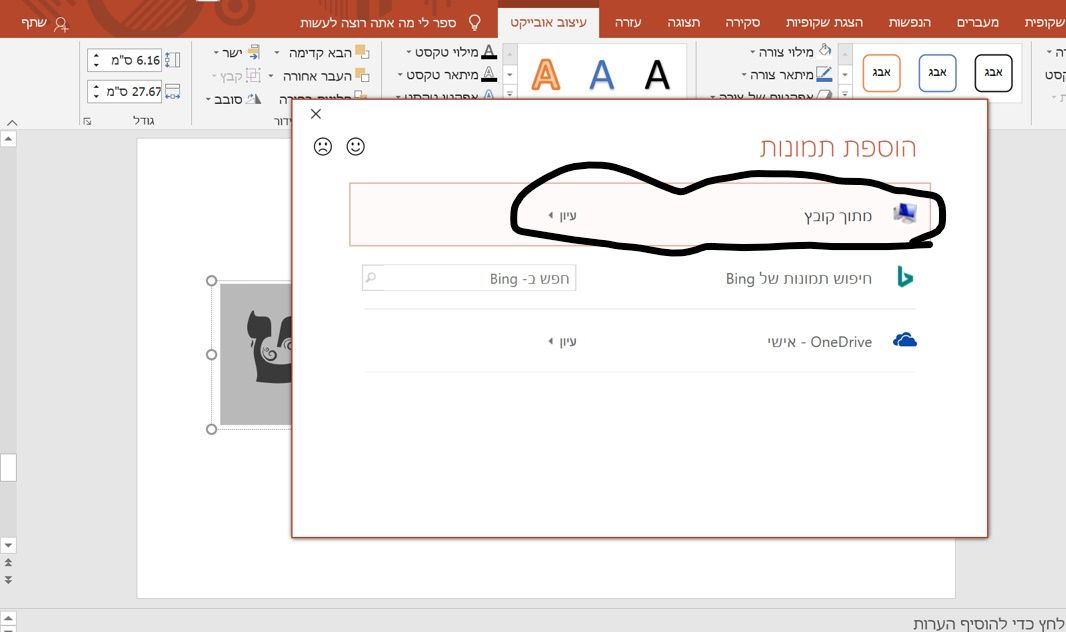
Task: Select the cat image on the slide
Action: (x=256, y=354)
